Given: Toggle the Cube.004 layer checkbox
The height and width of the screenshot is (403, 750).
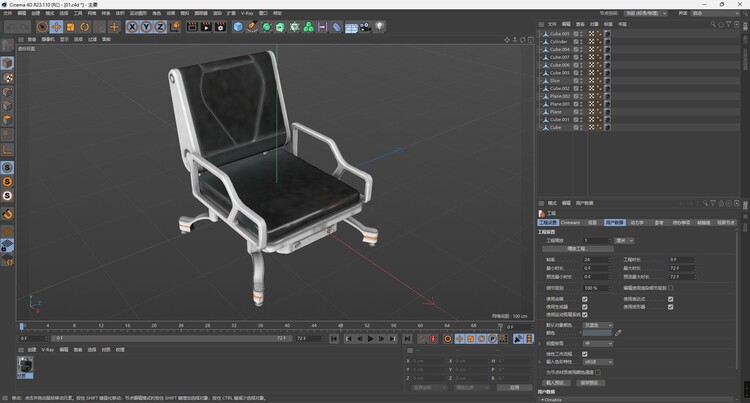Looking at the screenshot, I should click(x=576, y=49).
